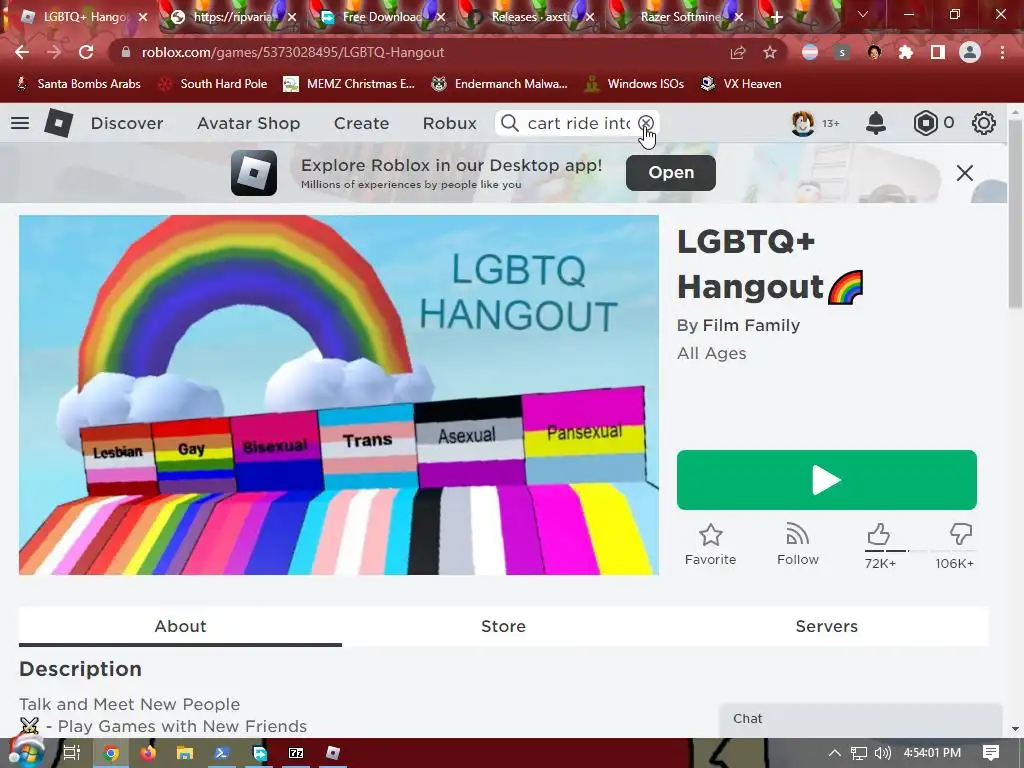The width and height of the screenshot is (1024, 768).
Task: Open the Roblox settings gear
Action: coord(984,123)
